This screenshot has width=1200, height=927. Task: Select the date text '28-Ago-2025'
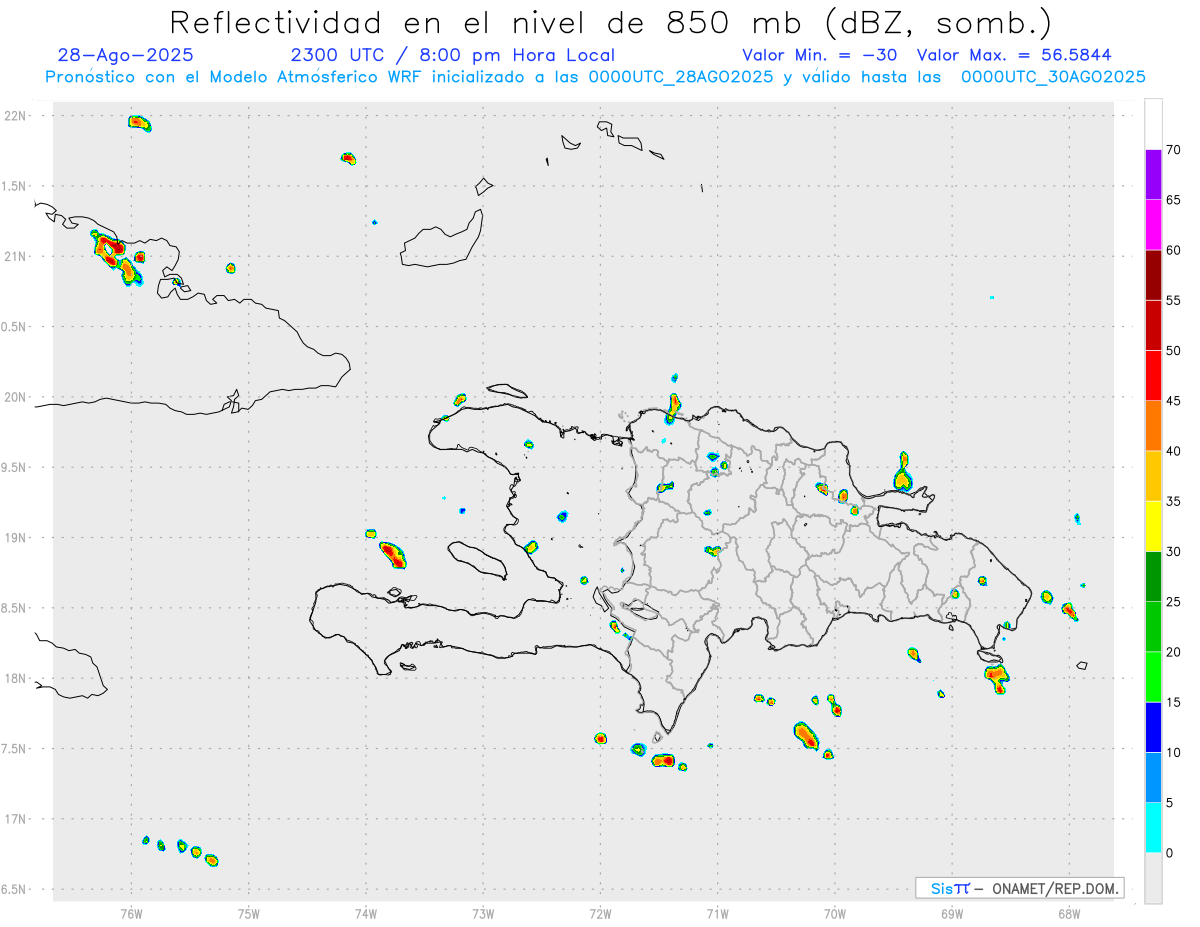(126, 55)
